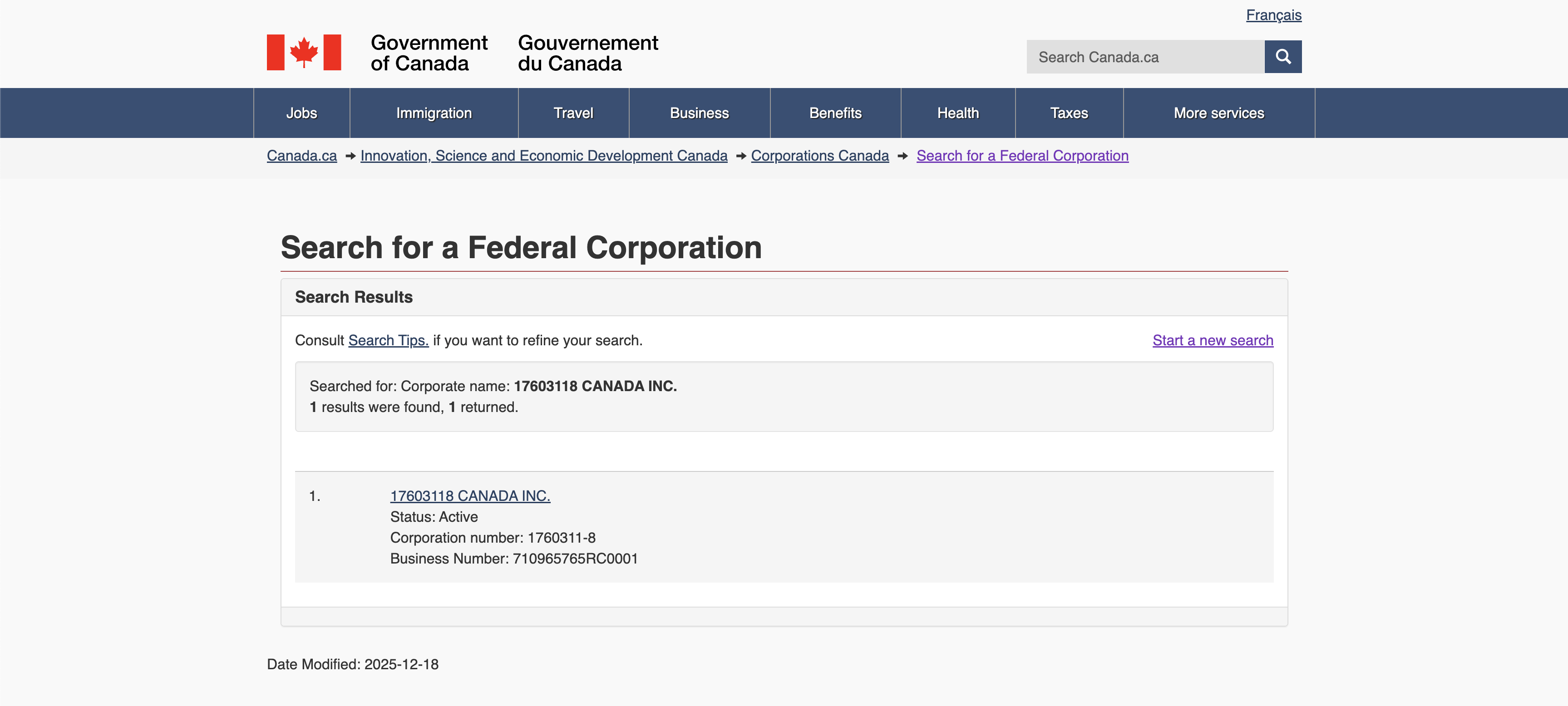
Task: Open the Travel menu item
Action: 573,113
